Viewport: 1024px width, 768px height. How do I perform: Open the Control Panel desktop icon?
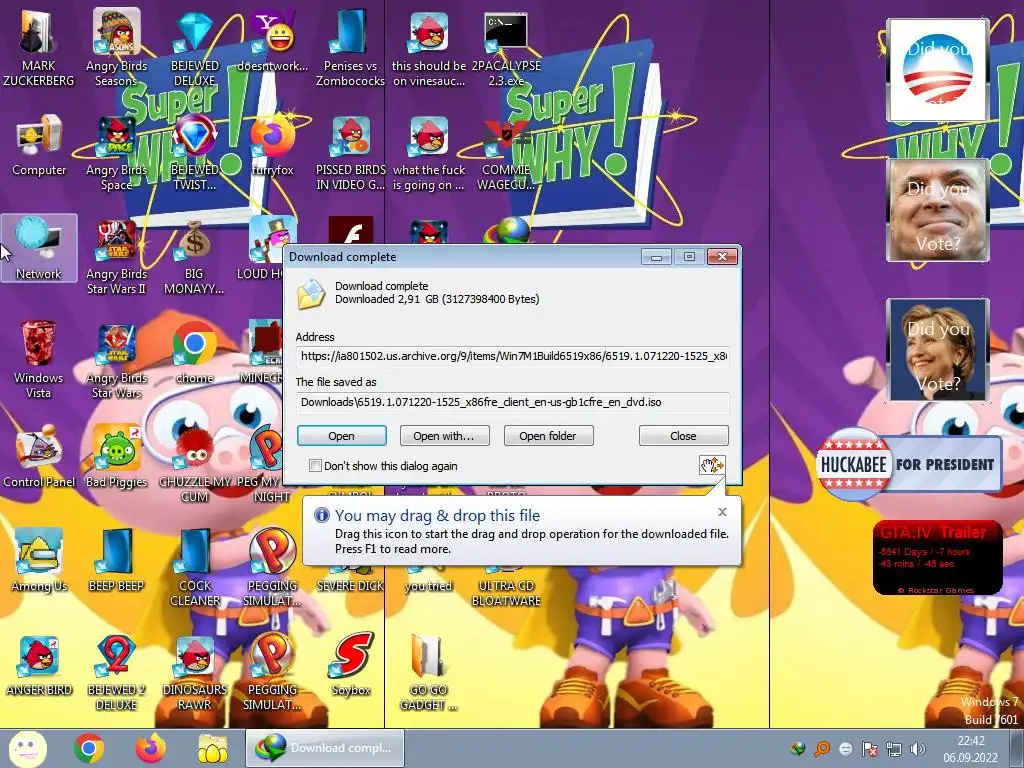pos(39,456)
